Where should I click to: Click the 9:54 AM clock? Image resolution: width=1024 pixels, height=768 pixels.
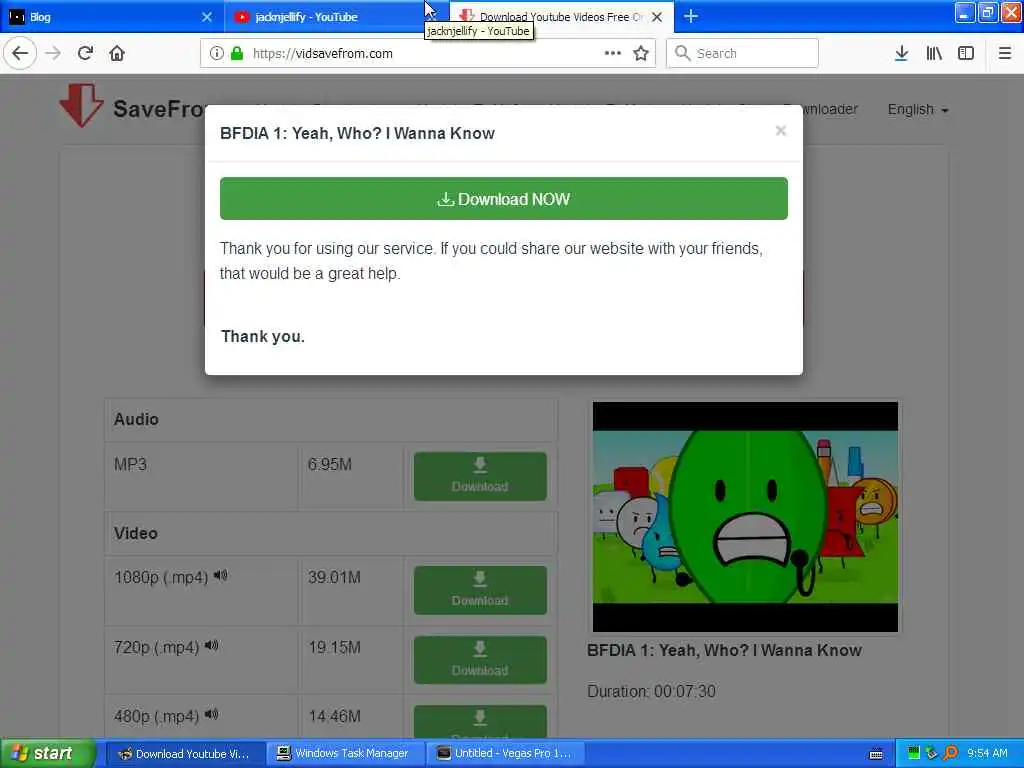tap(987, 753)
